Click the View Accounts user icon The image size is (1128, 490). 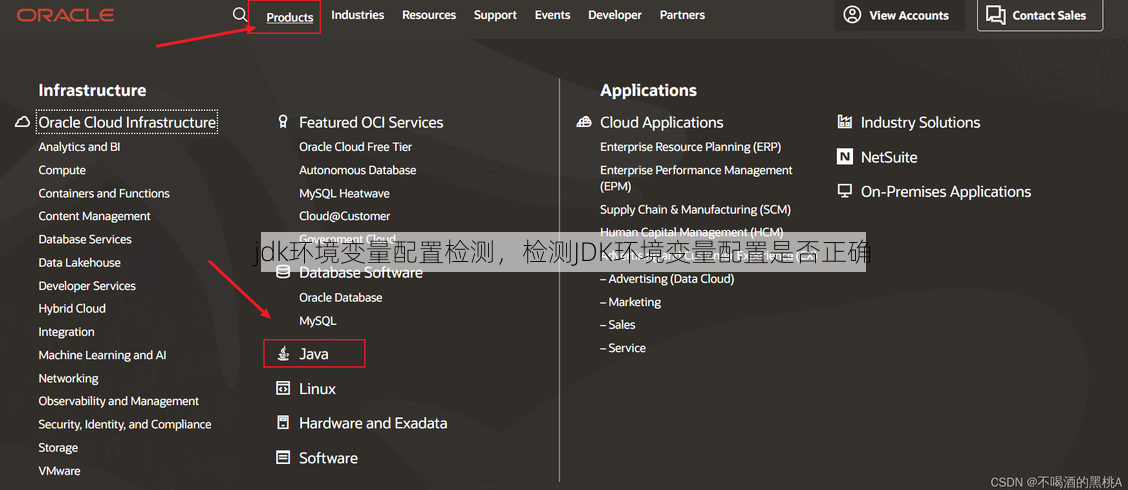pyautogui.click(x=852, y=15)
